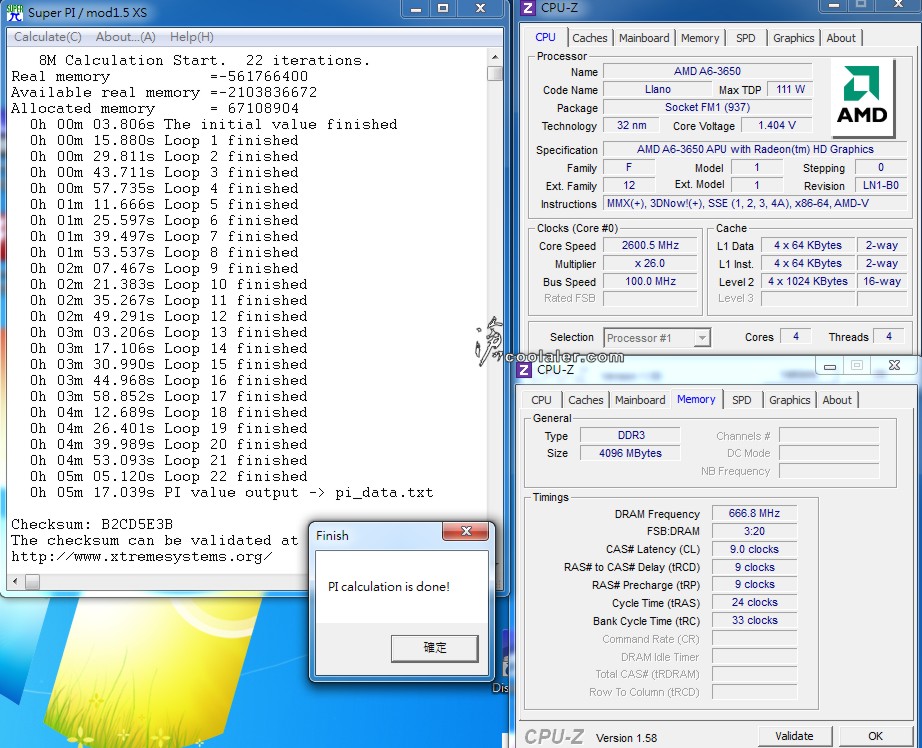Click the CPU-Z icon in the lower window title
Image resolution: width=922 pixels, height=748 pixels.
524,370
